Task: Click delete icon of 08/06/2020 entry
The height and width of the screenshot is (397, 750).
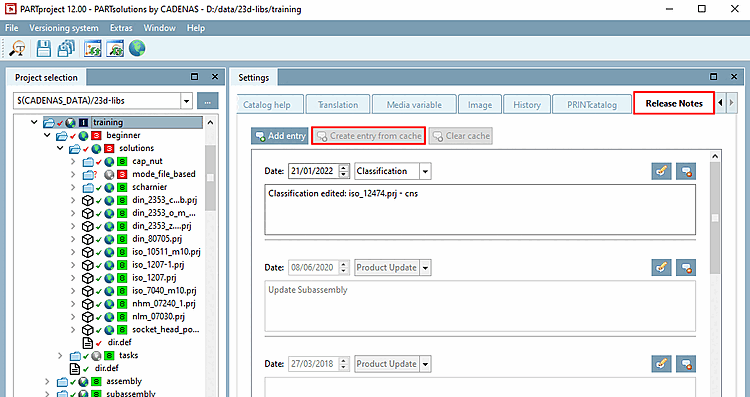Action: (686, 267)
